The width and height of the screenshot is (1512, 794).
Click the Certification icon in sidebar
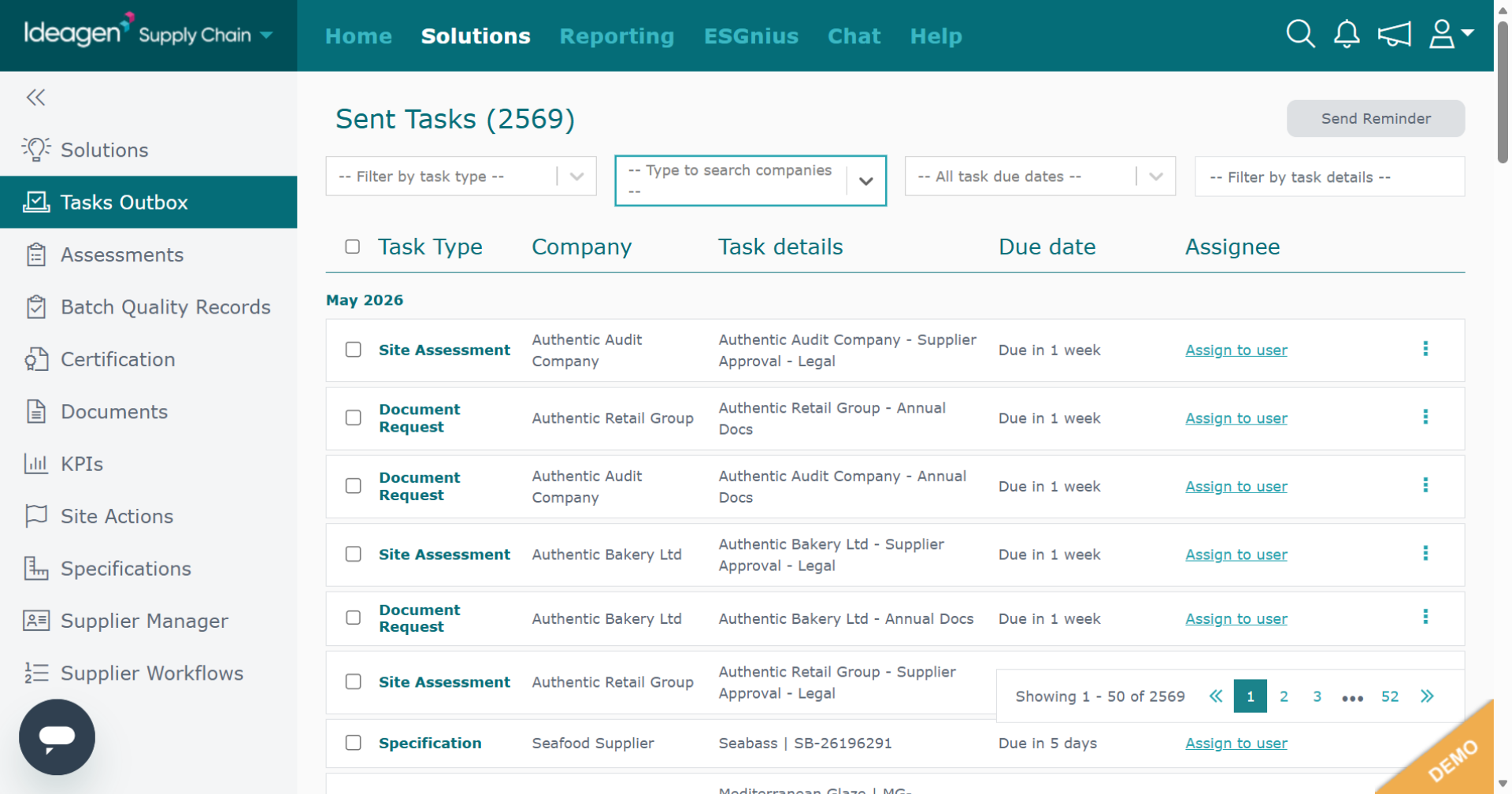(x=35, y=359)
